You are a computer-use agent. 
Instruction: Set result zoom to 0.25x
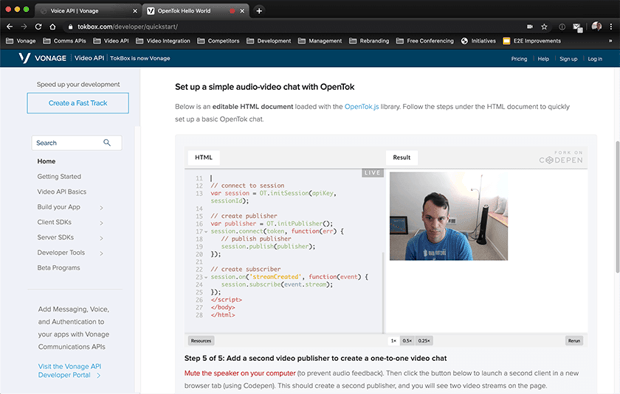tap(424, 341)
